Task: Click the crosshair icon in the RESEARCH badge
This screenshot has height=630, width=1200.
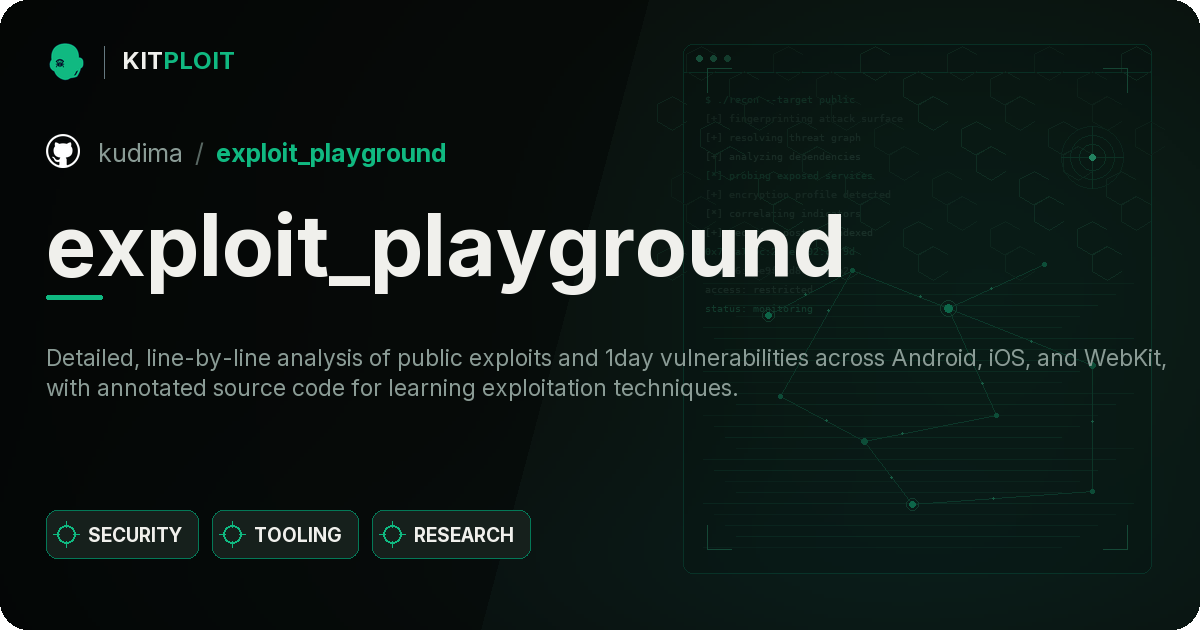Action: click(393, 535)
